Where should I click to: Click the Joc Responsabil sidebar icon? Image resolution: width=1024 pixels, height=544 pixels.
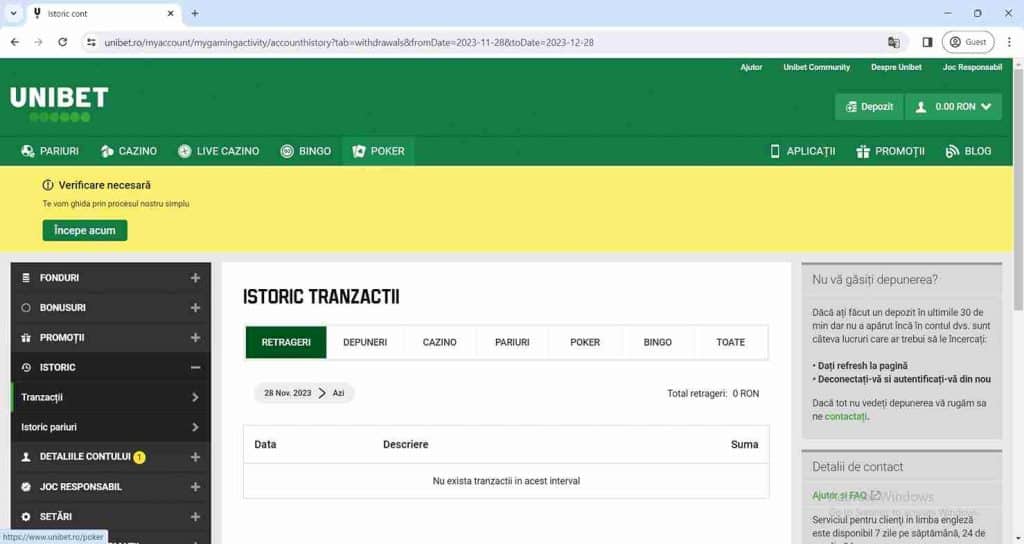click(x=26, y=487)
